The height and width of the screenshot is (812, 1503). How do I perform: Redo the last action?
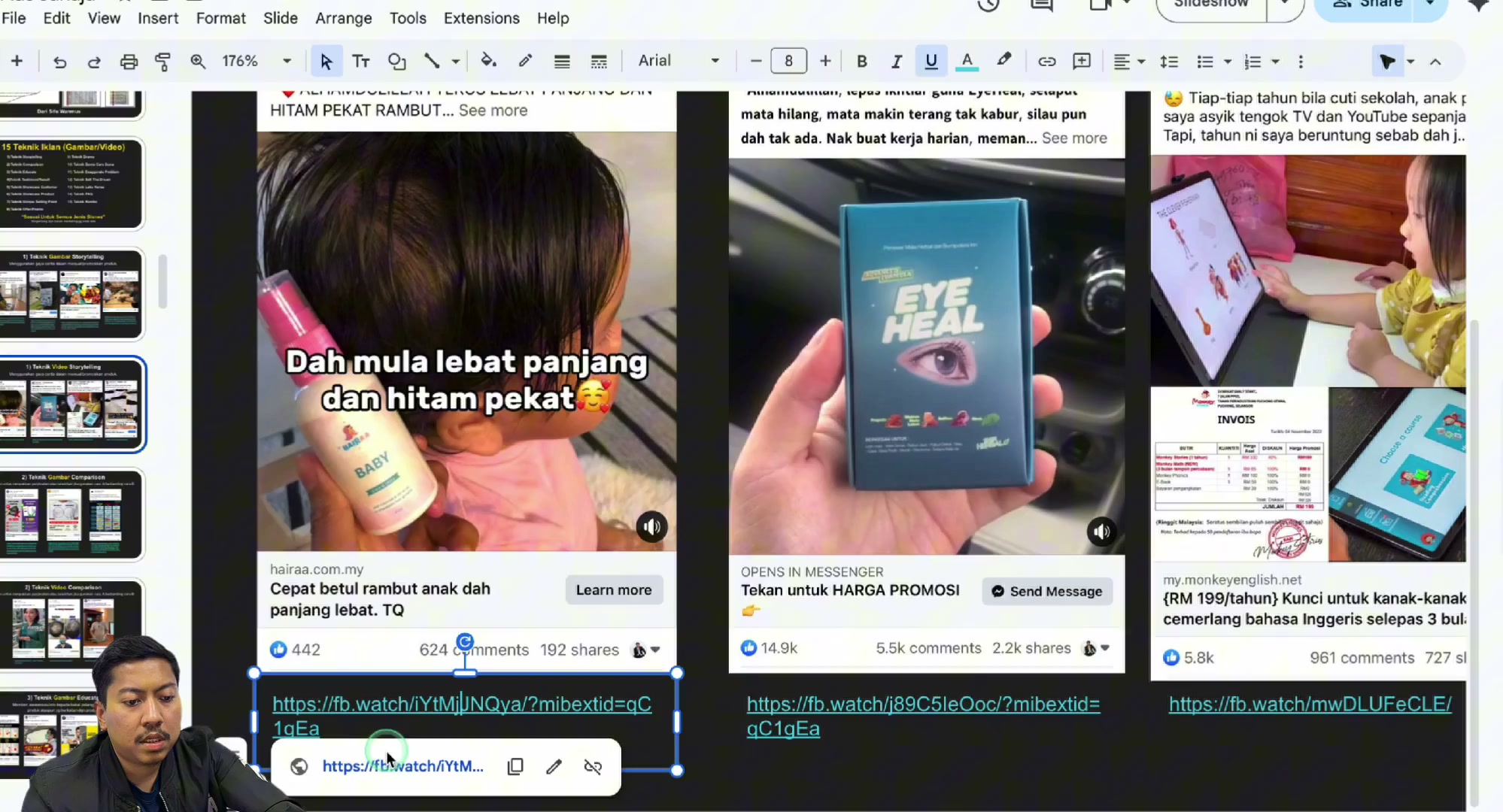pyautogui.click(x=94, y=61)
